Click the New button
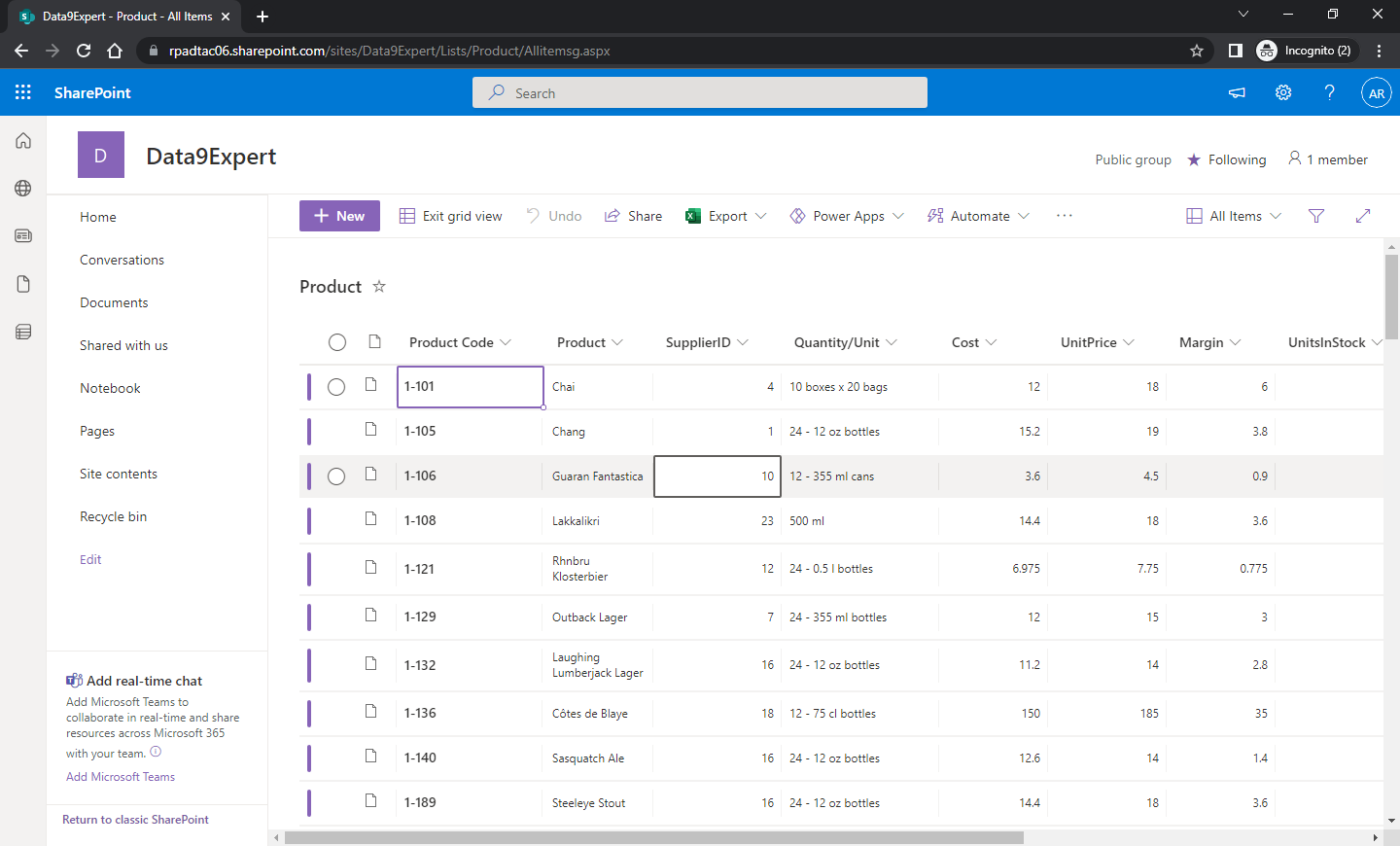 [339, 216]
